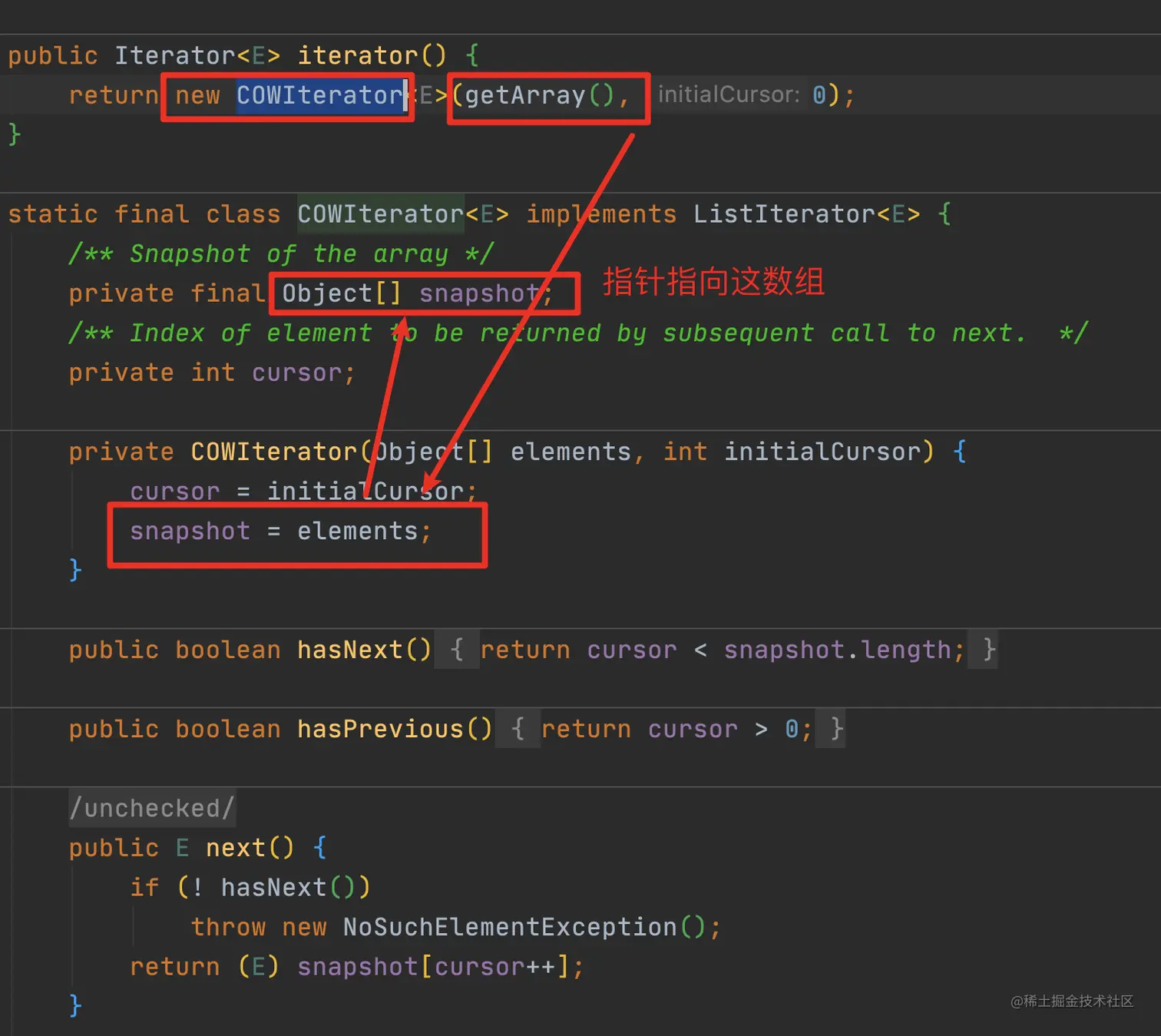The image size is (1161, 1036).
Task: Click the 'snapshot = elements' assignment line
Action: pyautogui.click(x=280, y=531)
